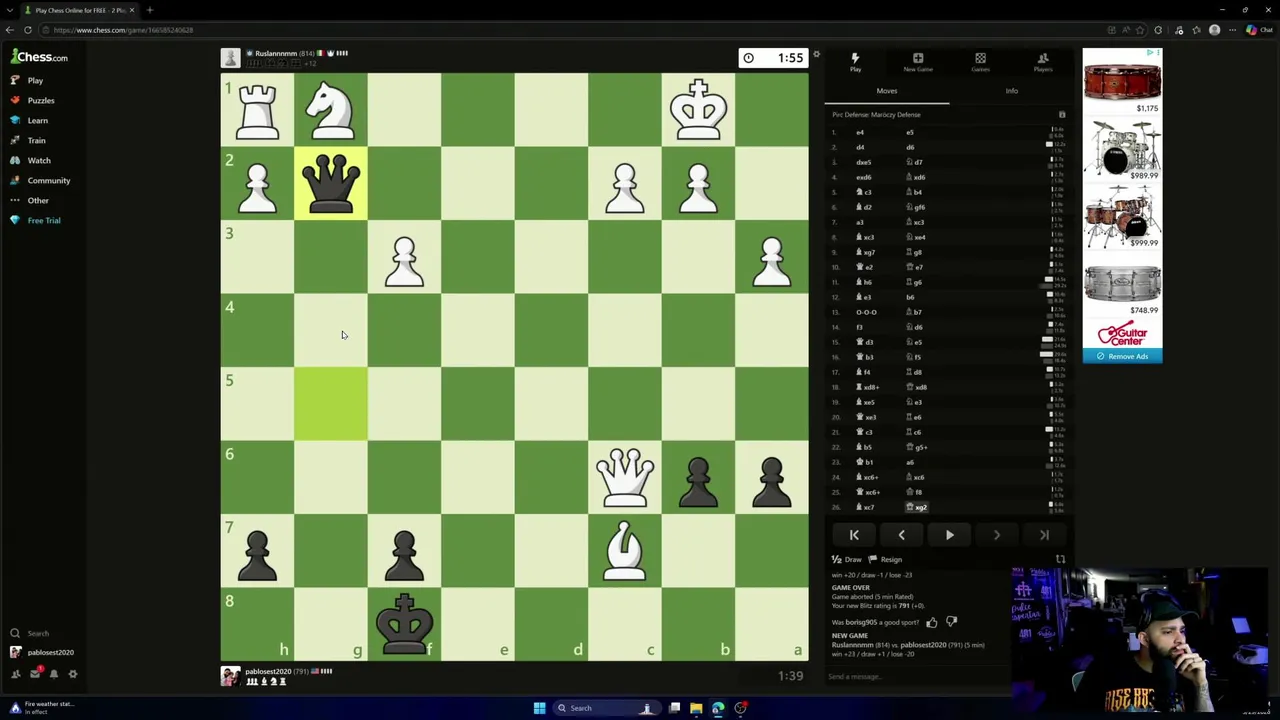The width and height of the screenshot is (1280, 720).
Task: Give thumbs up for good sport
Action: pyautogui.click(x=932, y=622)
